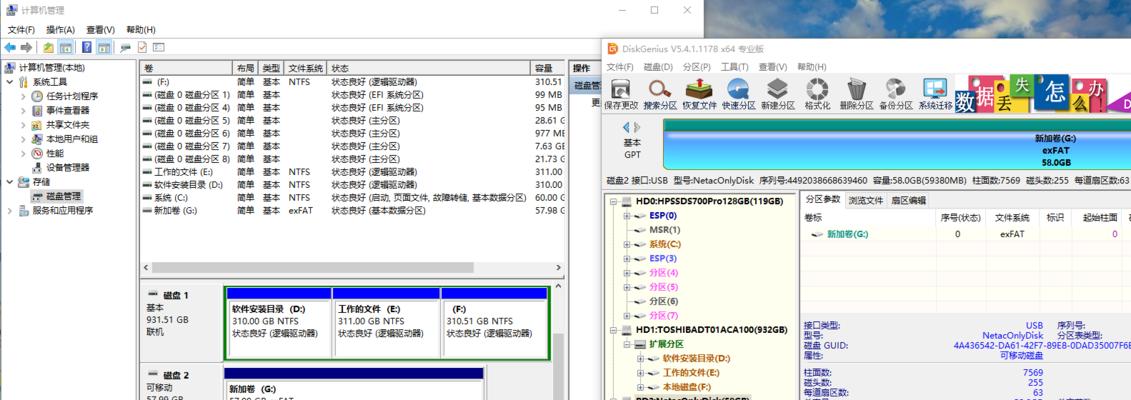Click the Forward arrow in Computer Management toolbar
Screen dimensions: 1131x400
click(27, 48)
